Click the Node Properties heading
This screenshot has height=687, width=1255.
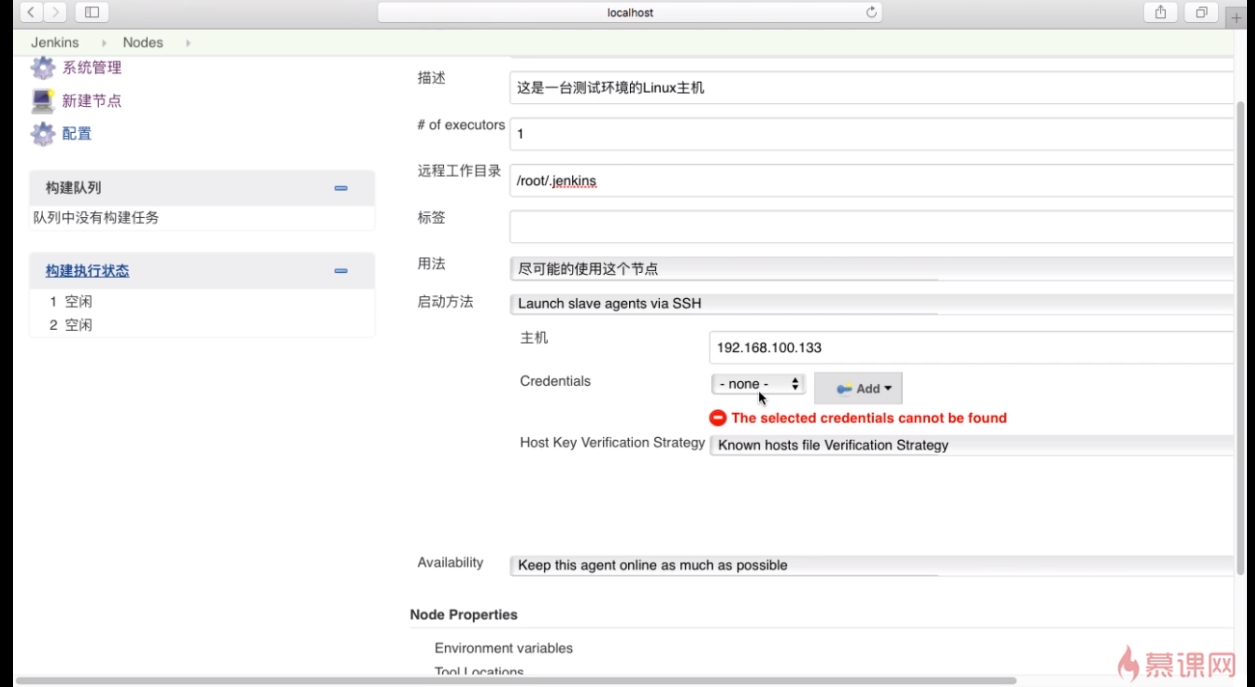(x=464, y=614)
